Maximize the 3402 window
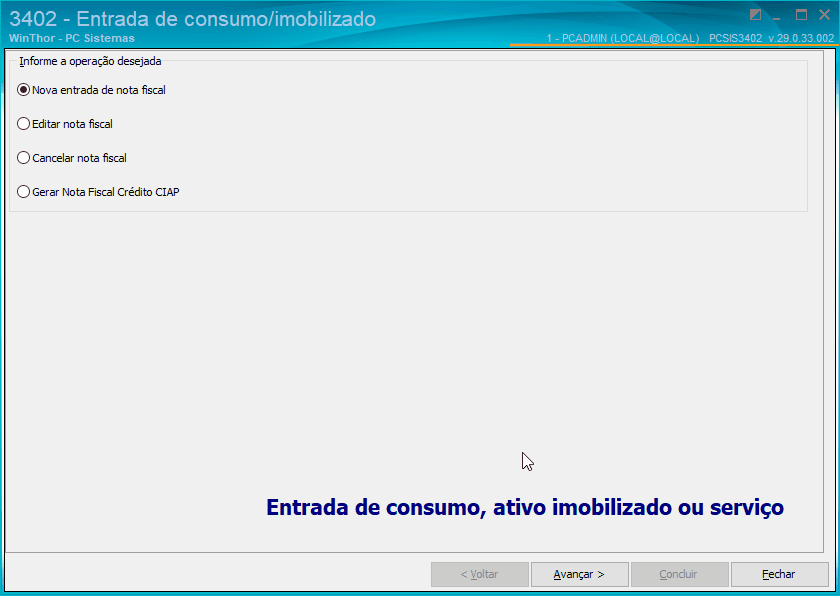Viewport: 840px width, 596px height. coord(801,15)
